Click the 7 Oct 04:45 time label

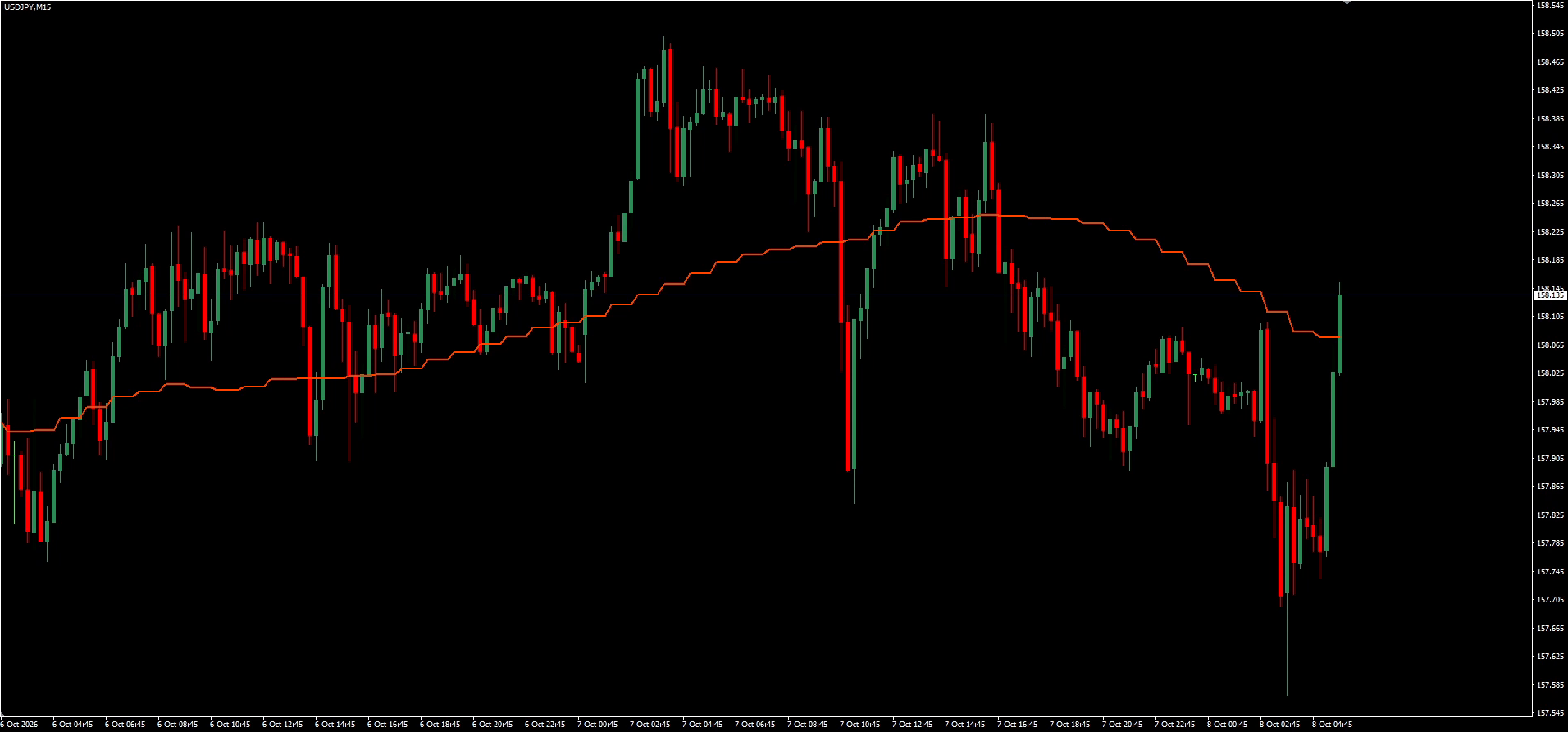point(703,725)
